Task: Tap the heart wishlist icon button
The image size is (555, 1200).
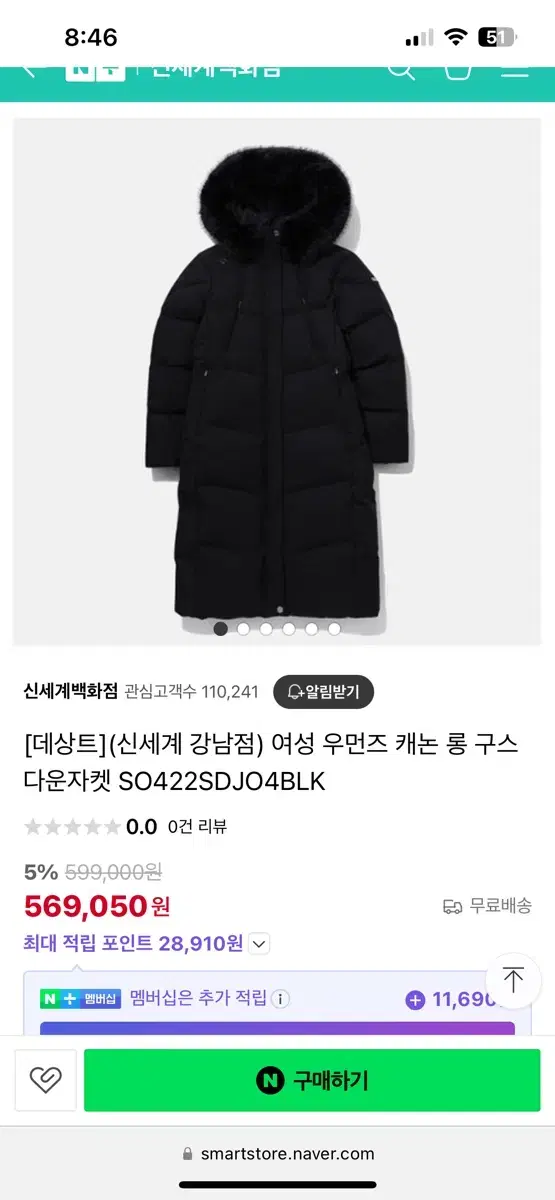Action: click(x=45, y=1080)
